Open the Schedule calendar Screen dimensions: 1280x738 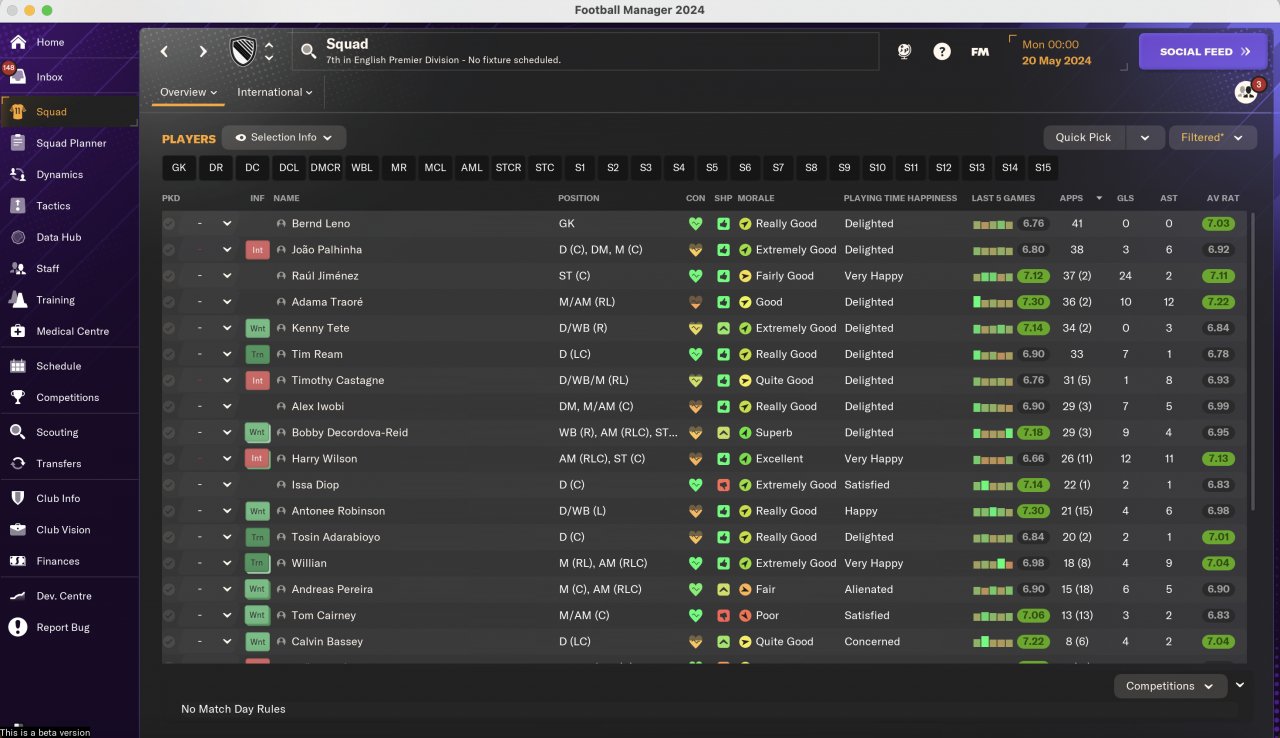point(59,366)
